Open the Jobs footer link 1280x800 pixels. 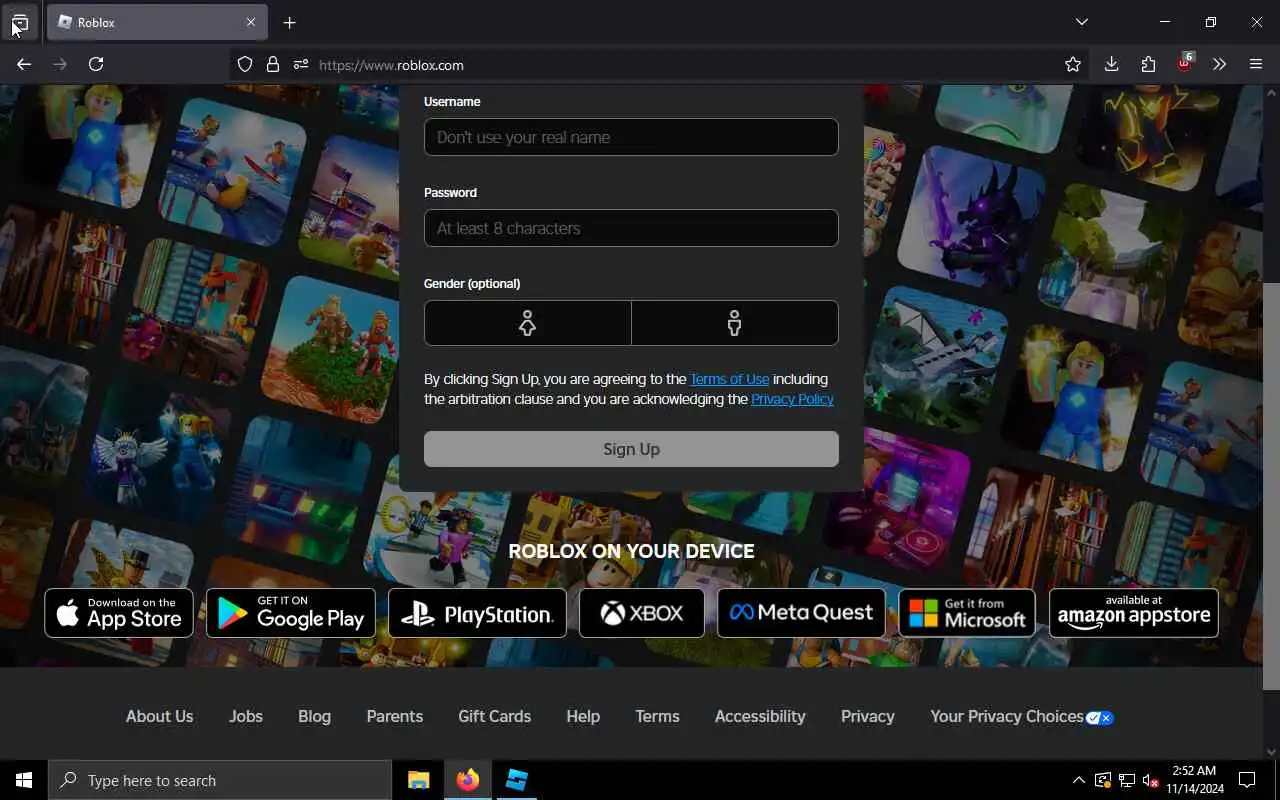click(x=245, y=716)
